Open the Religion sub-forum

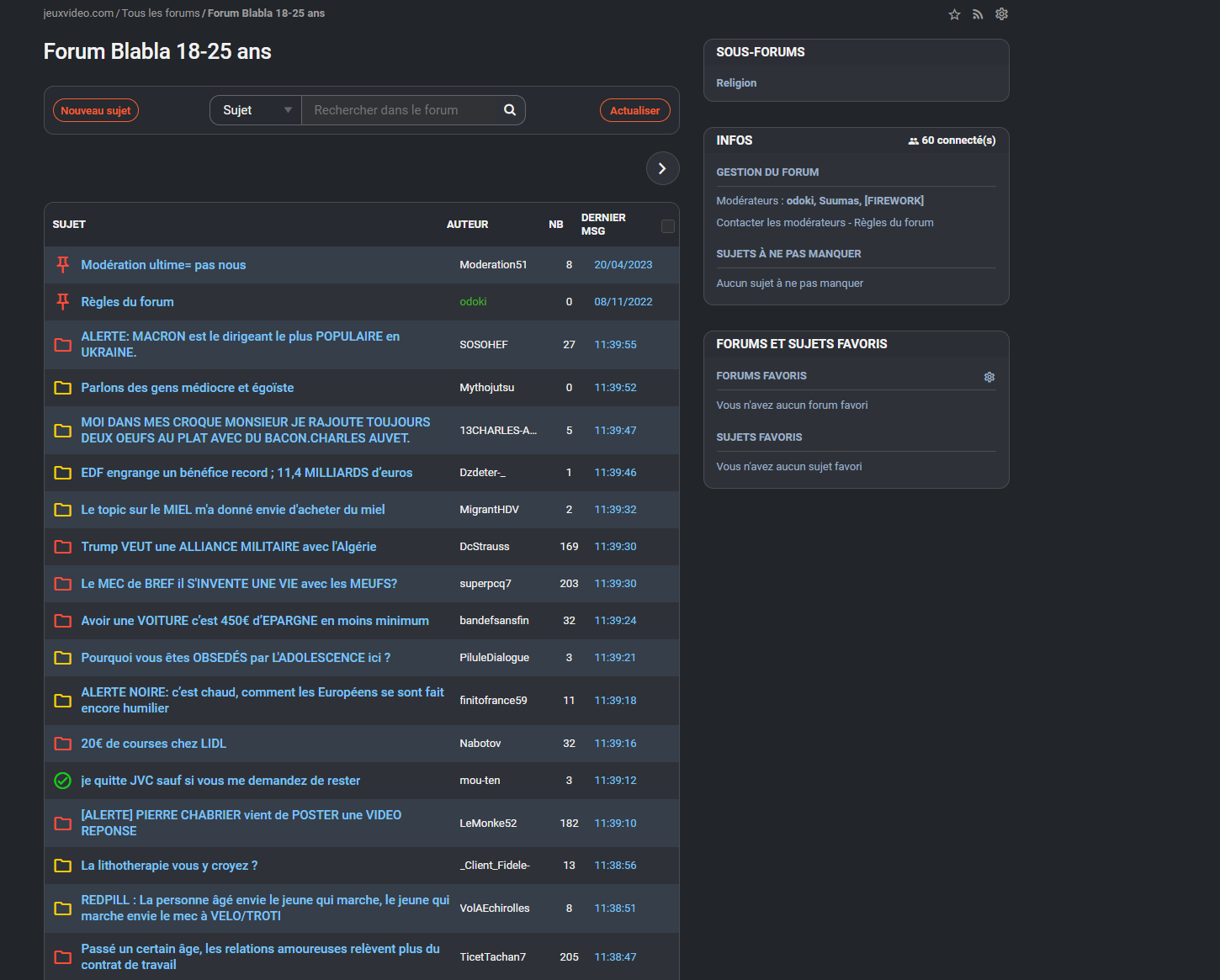pyautogui.click(x=736, y=83)
